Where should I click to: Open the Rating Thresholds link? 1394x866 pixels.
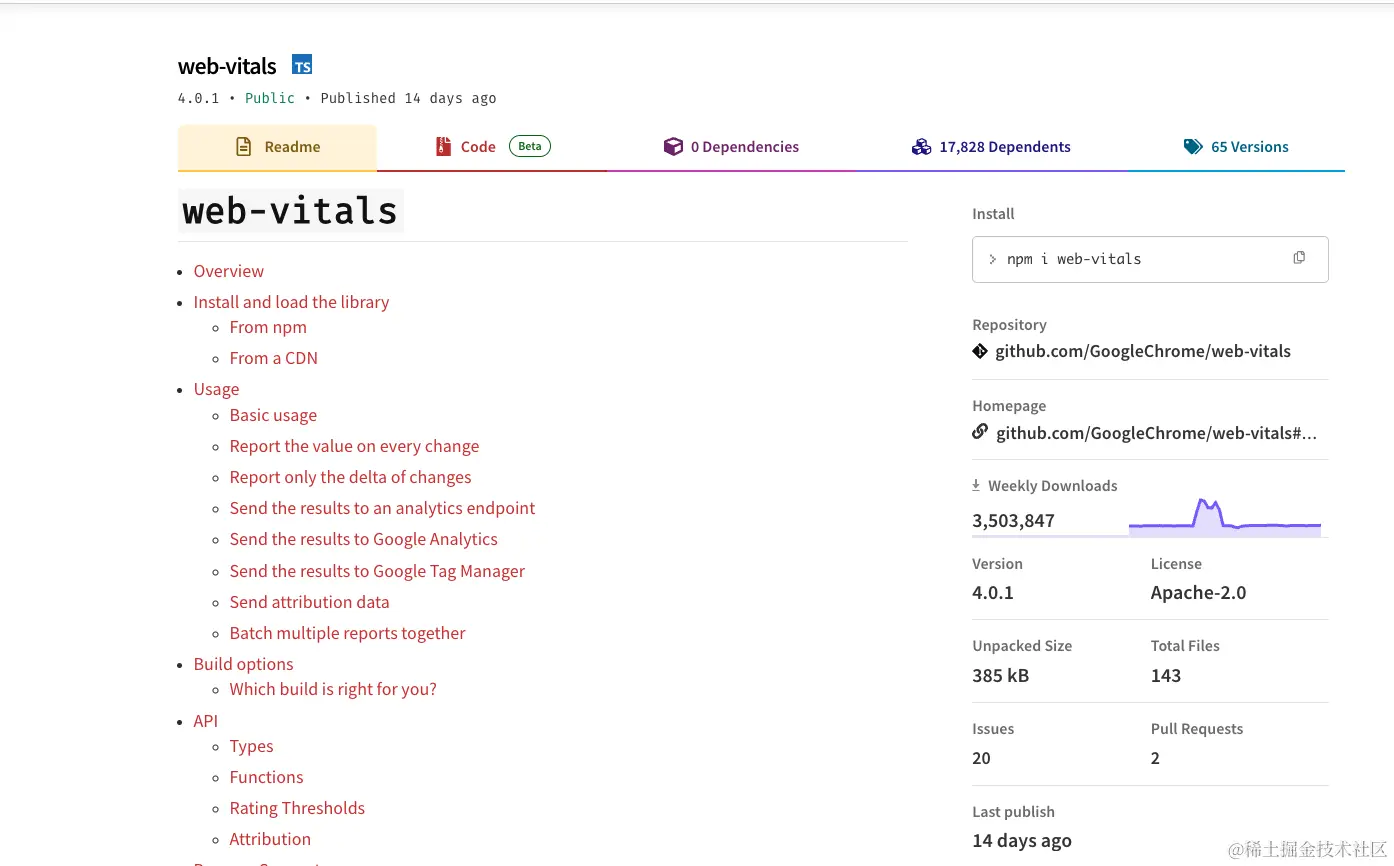pyautogui.click(x=297, y=808)
